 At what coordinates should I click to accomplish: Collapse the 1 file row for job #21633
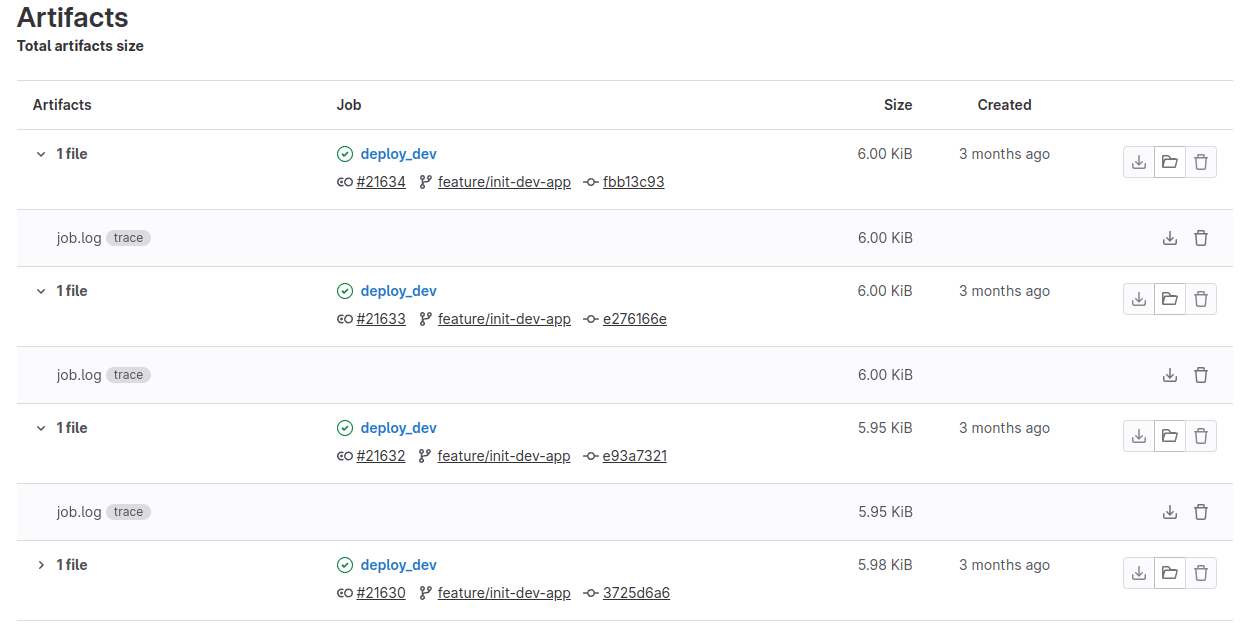coord(41,291)
